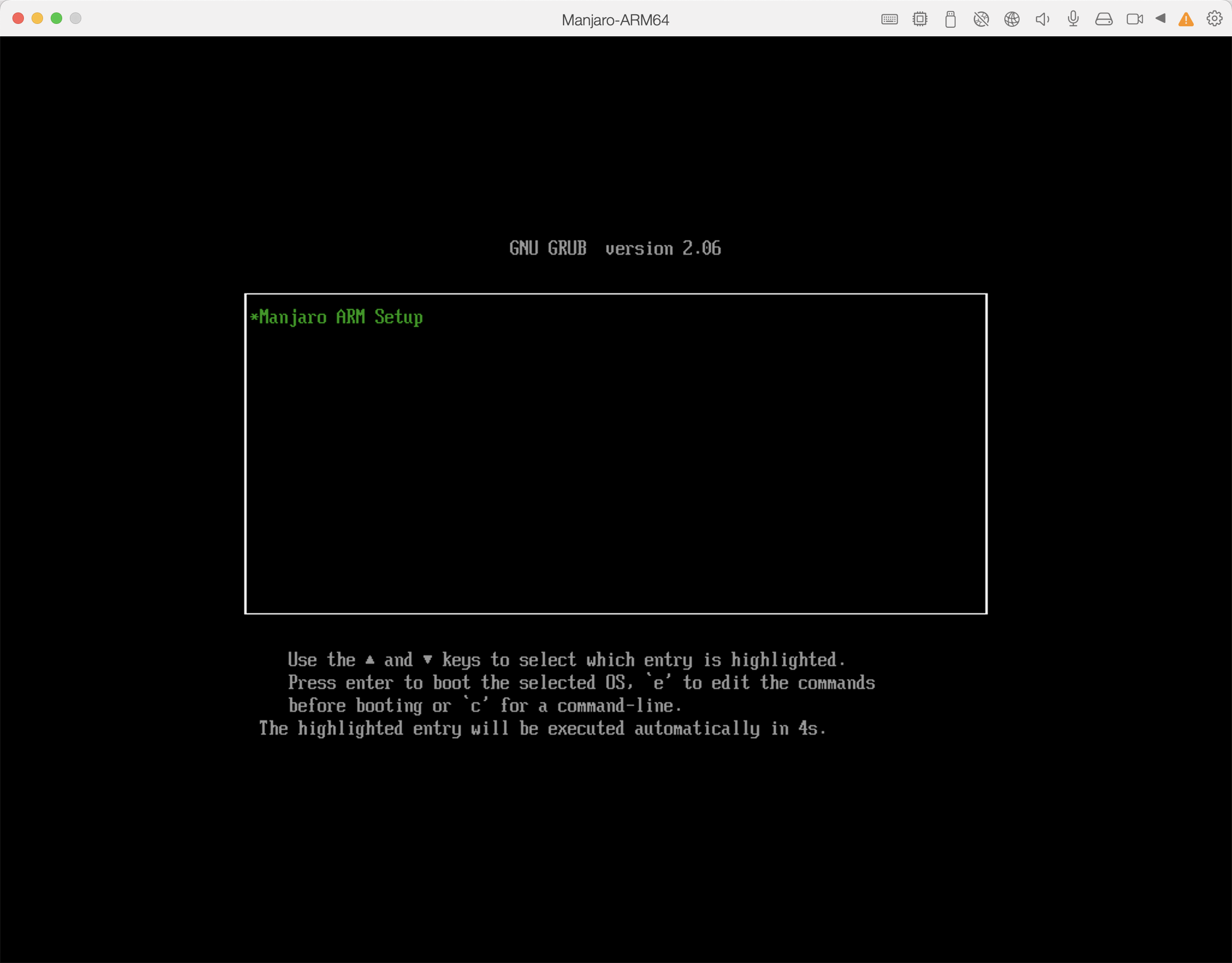The image size is (1232, 963).
Task: Click the Manjaro-ARM64 window title
Action: coord(616,20)
